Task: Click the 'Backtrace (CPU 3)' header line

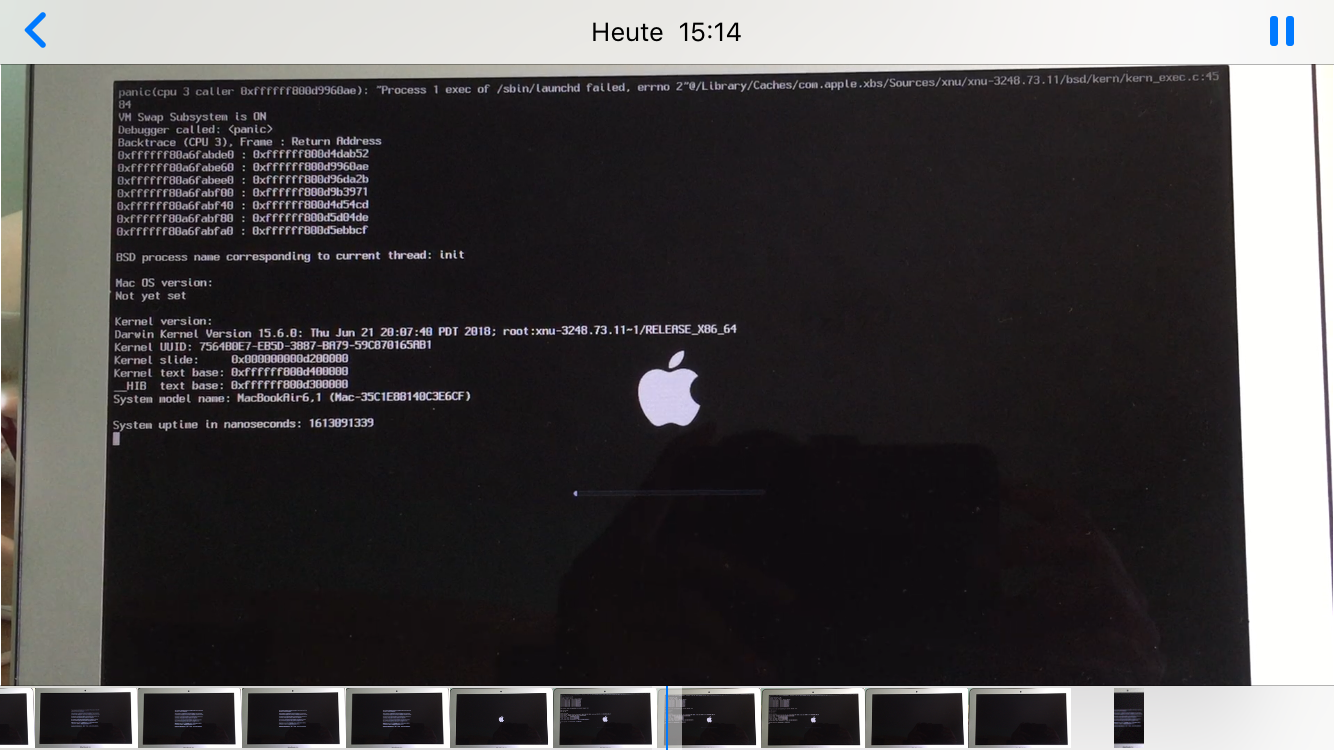Action: (x=249, y=142)
